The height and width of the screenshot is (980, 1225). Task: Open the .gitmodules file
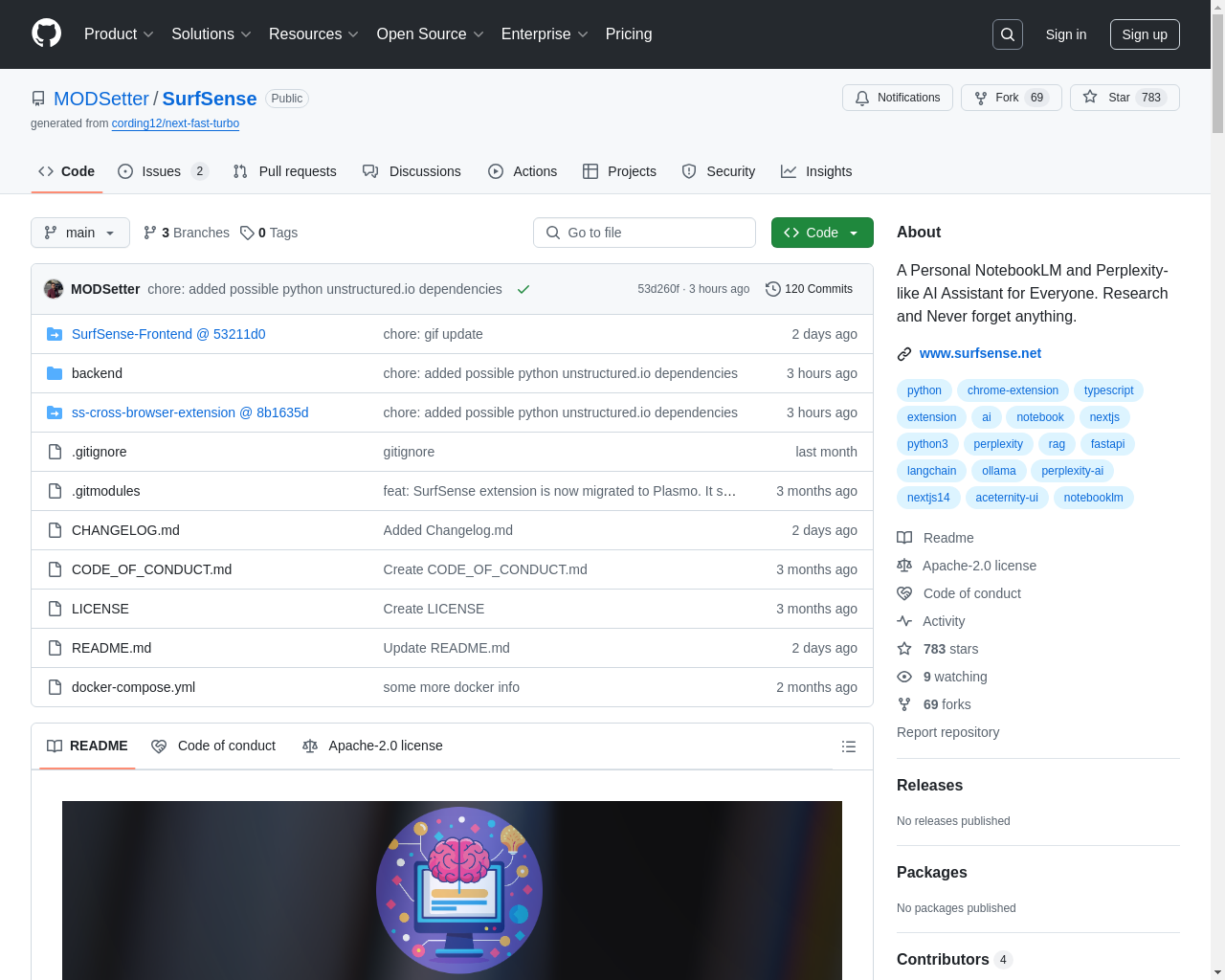(105, 491)
